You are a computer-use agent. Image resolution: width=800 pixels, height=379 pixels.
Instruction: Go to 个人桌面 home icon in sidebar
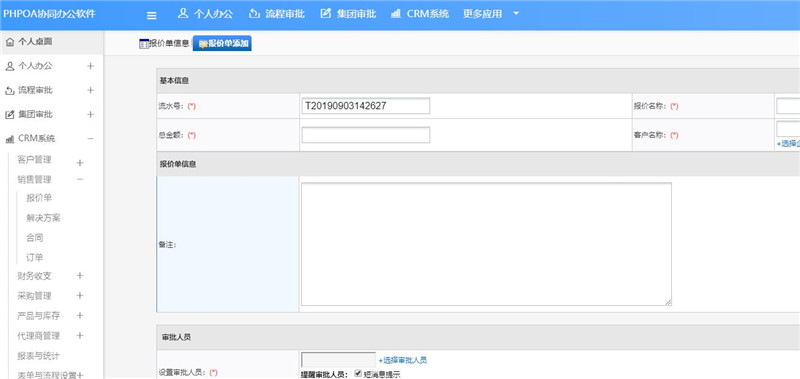10,42
